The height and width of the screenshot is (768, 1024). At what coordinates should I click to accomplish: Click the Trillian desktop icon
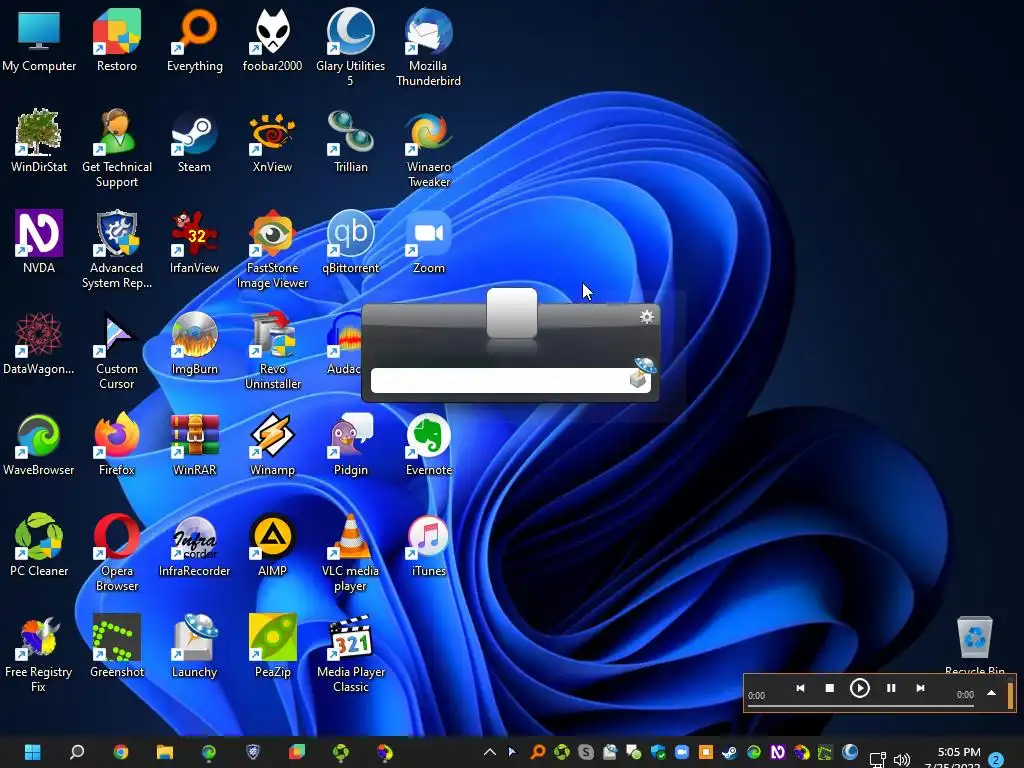tap(351, 141)
